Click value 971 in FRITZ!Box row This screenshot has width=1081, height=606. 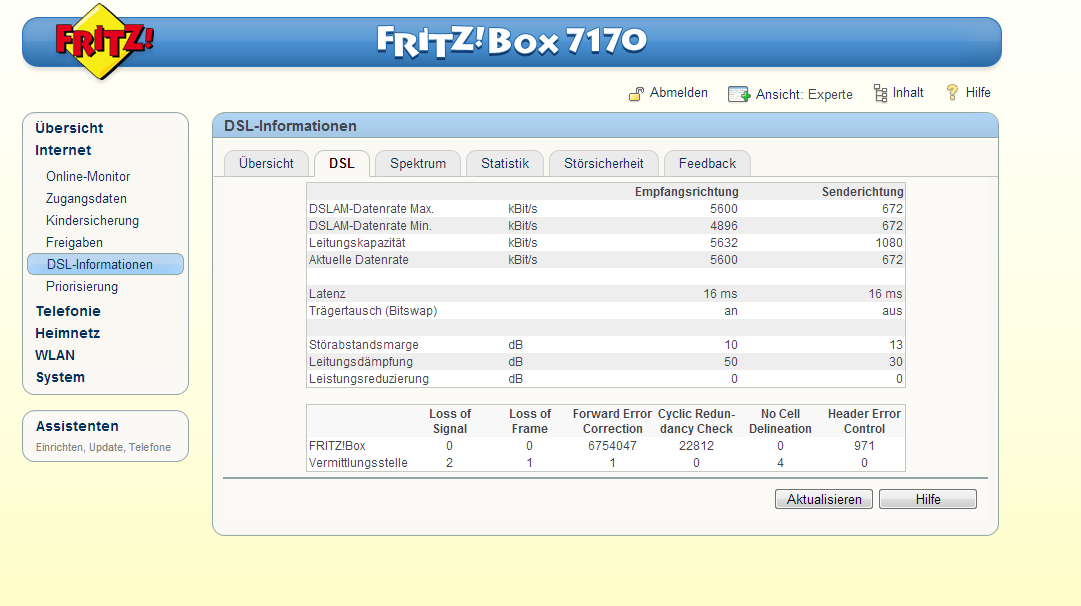pyautogui.click(x=864, y=446)
